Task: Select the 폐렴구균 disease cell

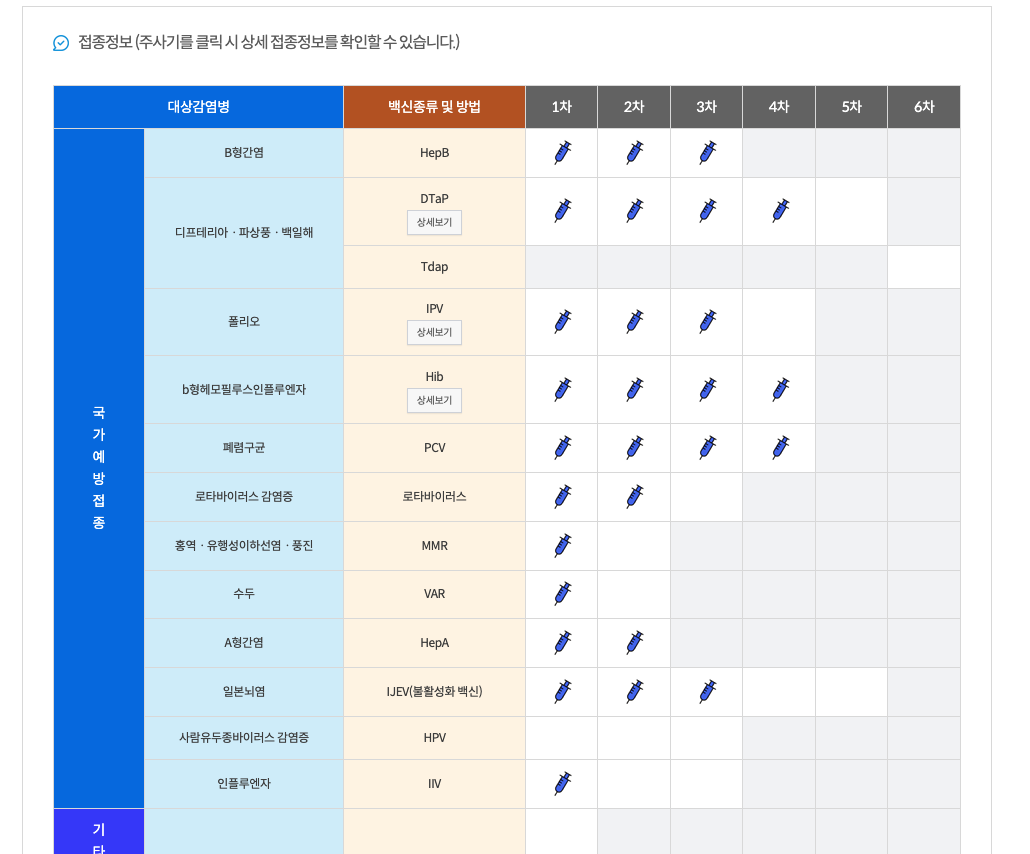Action: pos(244,448)
